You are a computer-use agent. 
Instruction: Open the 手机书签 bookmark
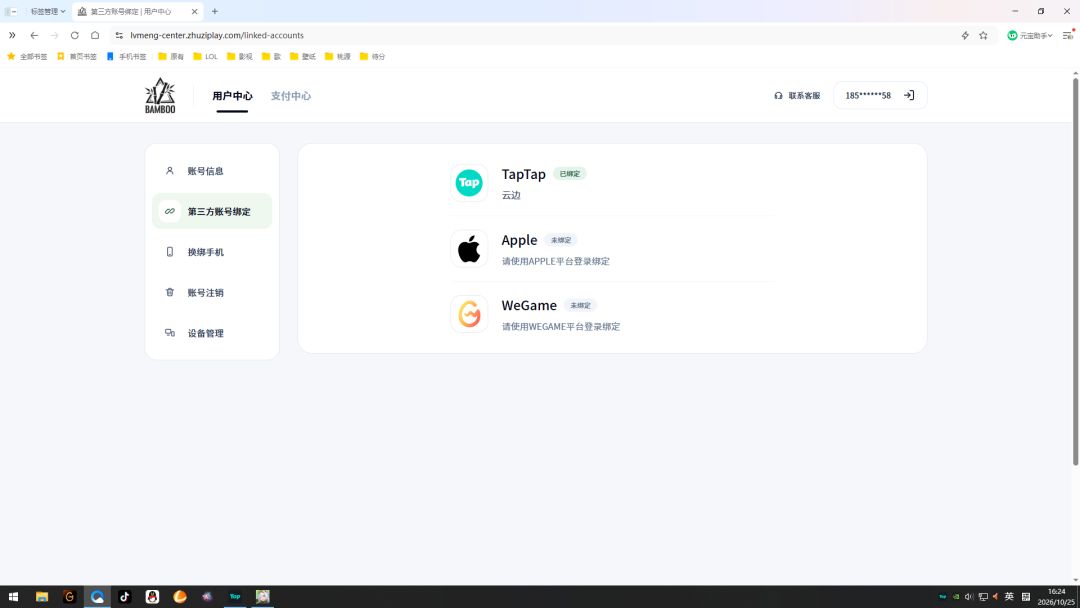(126, 56)
